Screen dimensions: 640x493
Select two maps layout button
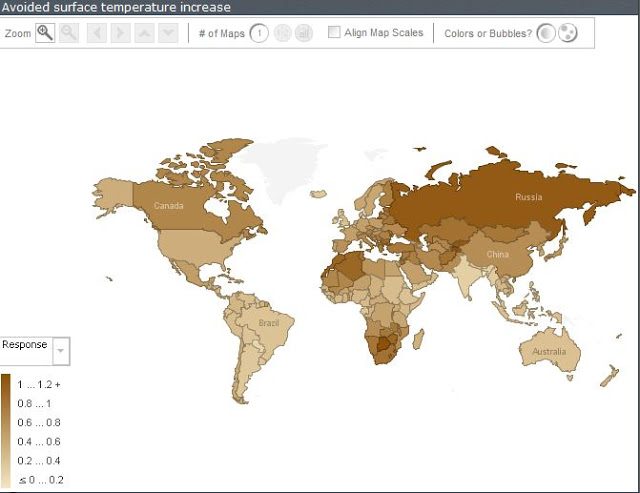[x=282, y=33]
